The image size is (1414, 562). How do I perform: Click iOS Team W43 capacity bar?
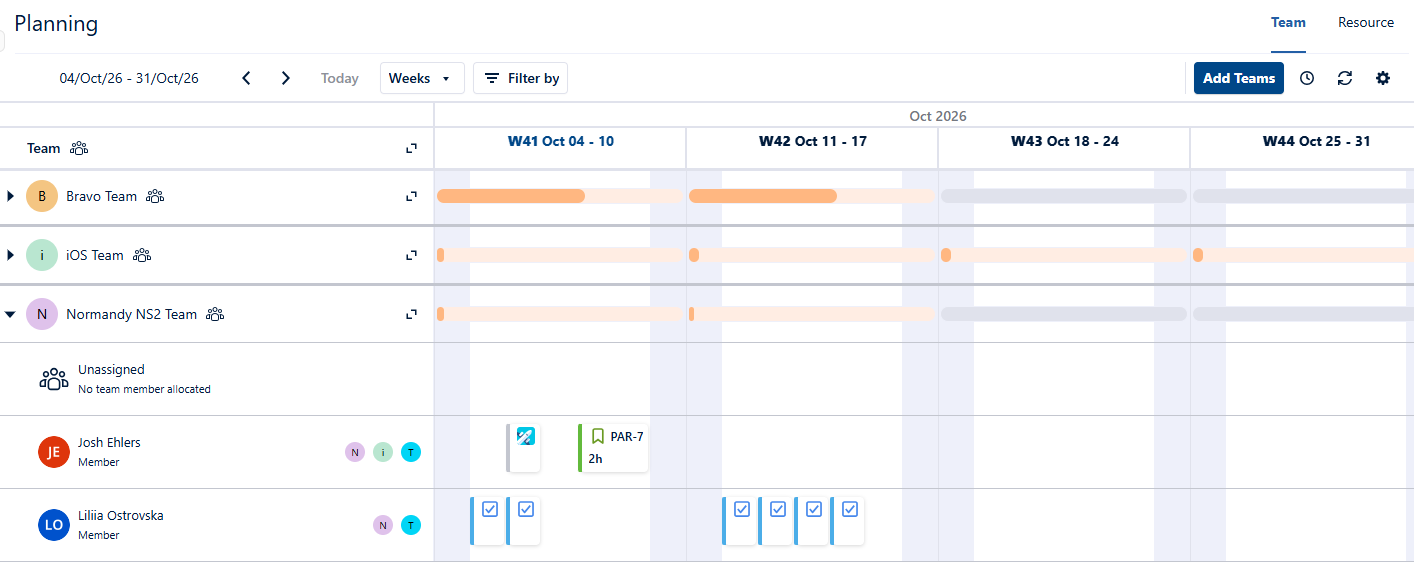(1064, 255)
